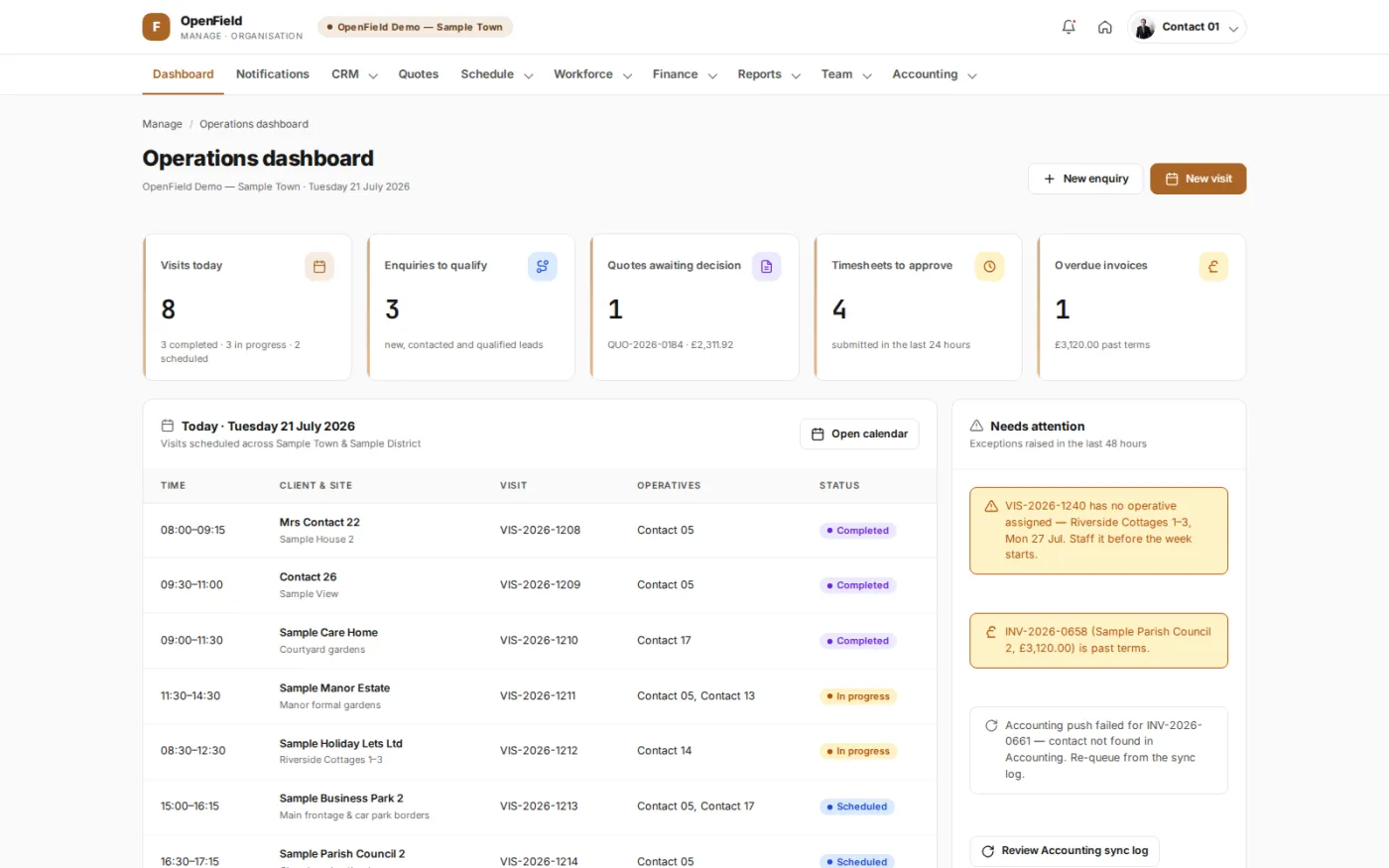The image size is (1389, 868).
Task: Open the Schedule menu label
Action: pos(487,74)
